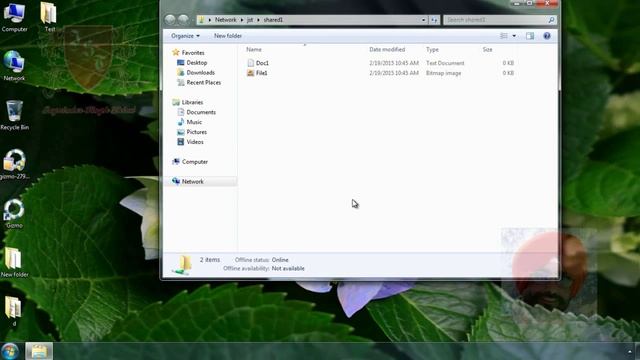640x360 pixels.
Task: Select Videos library
Action: point(195,142)
